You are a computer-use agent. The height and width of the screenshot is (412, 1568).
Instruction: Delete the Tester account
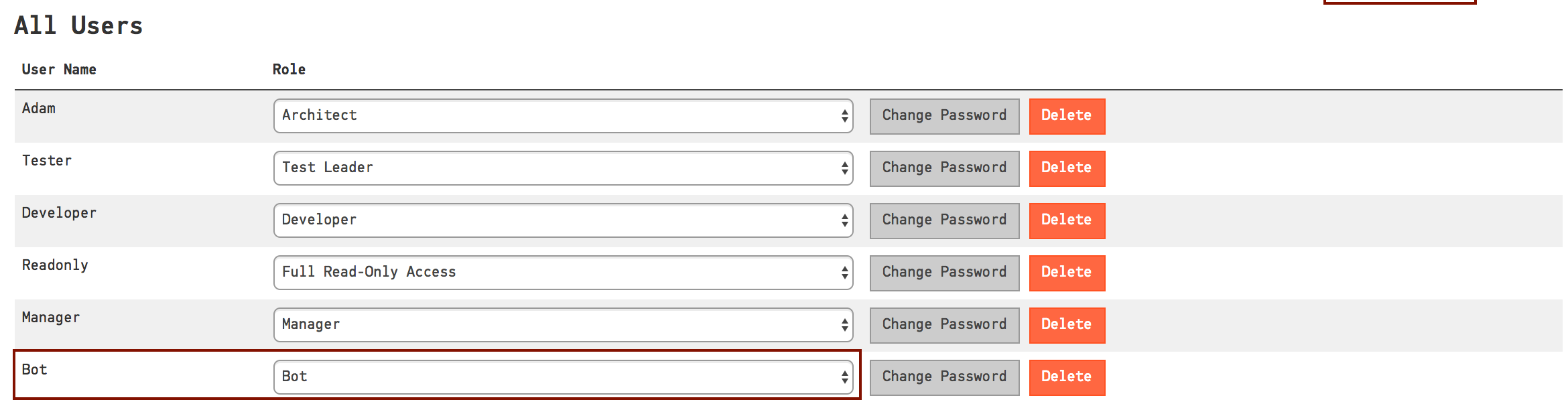pyautogui.click(x=1067, y=167)
